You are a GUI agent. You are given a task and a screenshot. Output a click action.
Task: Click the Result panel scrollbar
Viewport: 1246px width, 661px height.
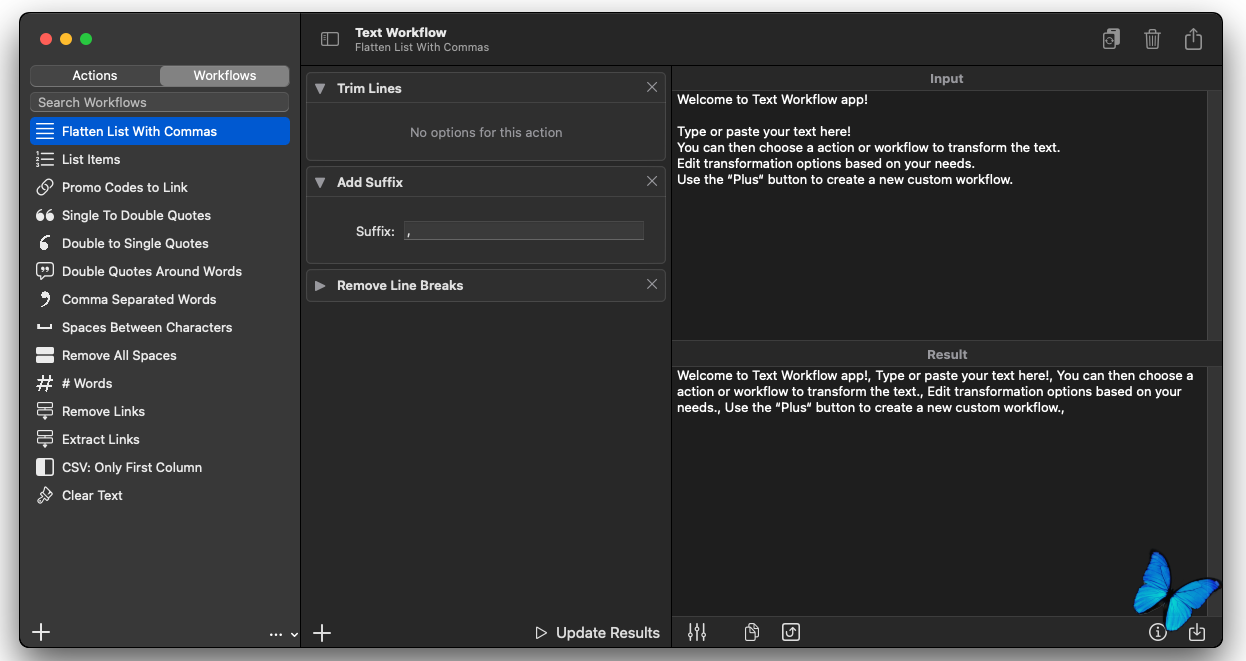(1214, 490)
